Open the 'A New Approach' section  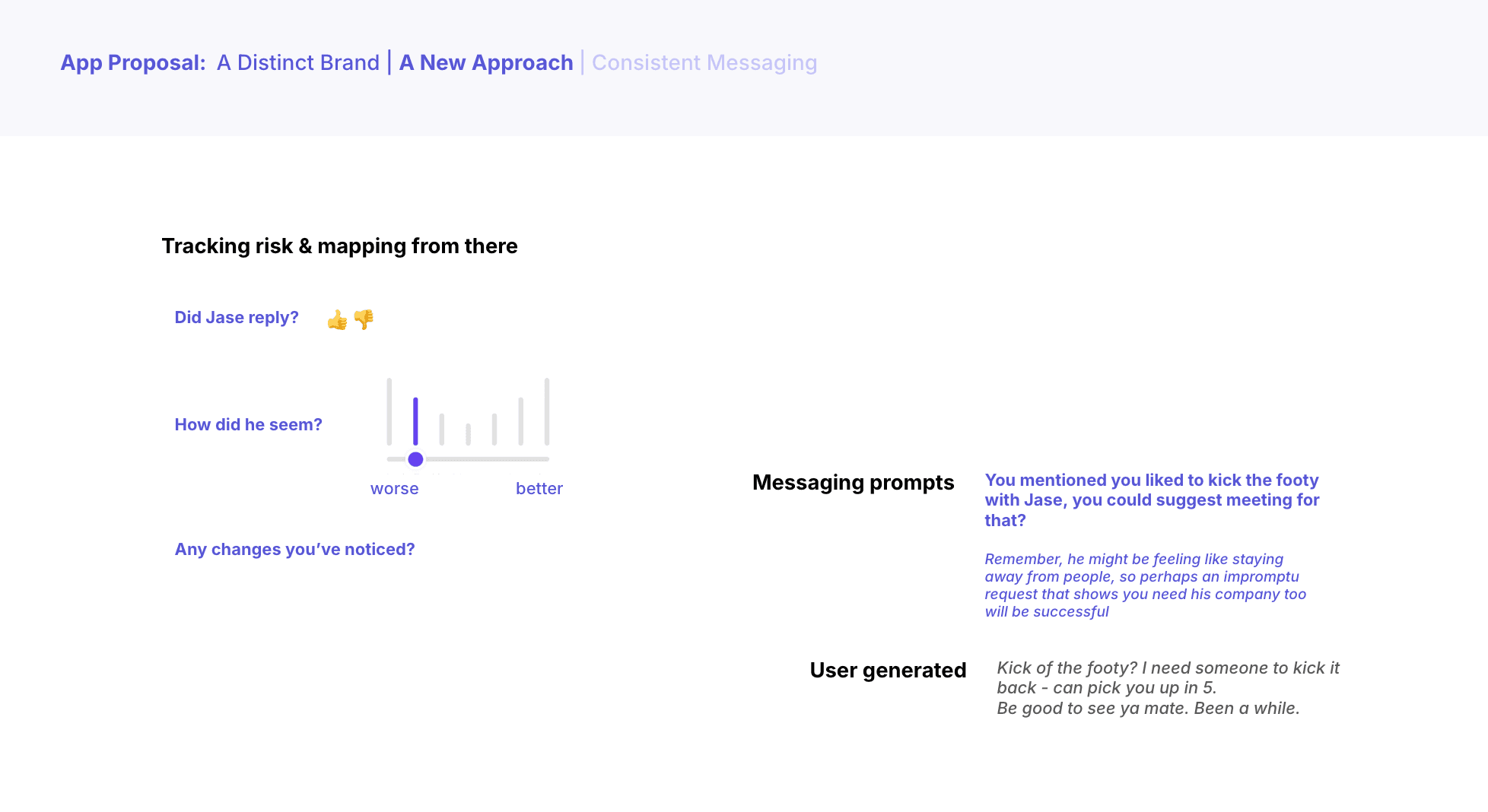pos(486,62)
